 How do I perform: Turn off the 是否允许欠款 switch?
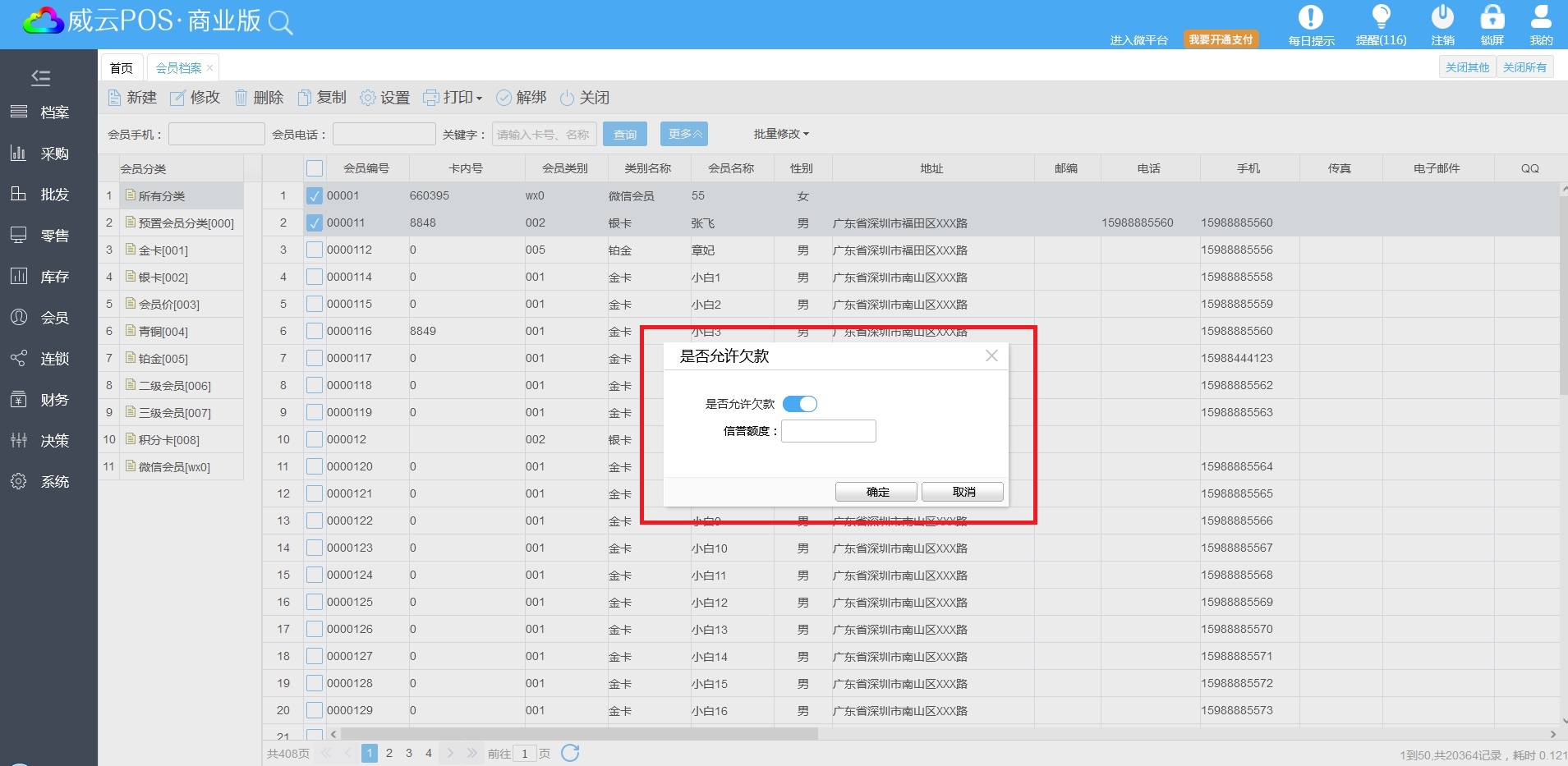click(x=799, y=404)
